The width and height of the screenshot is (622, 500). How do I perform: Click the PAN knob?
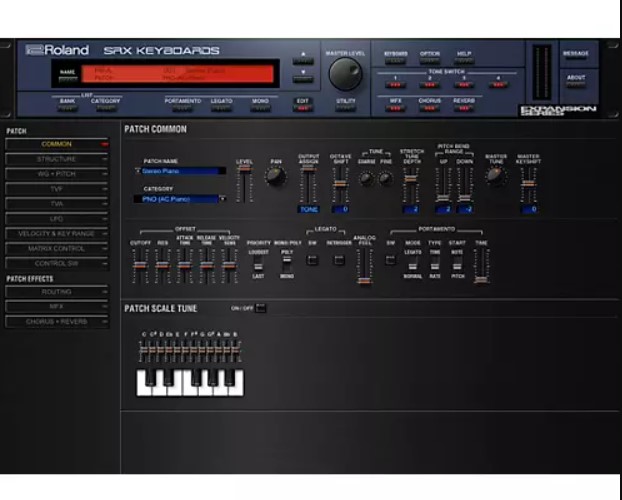[276, 177]
